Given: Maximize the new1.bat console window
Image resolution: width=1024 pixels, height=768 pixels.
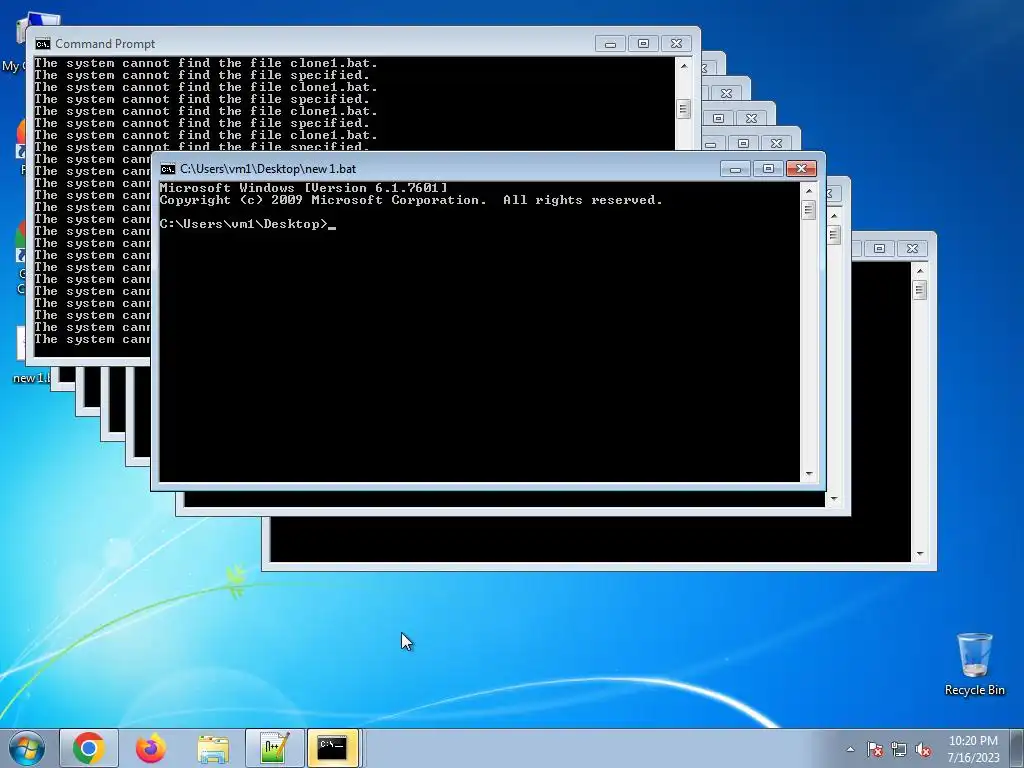Looking at the screenshot, I should click(768, 169).
